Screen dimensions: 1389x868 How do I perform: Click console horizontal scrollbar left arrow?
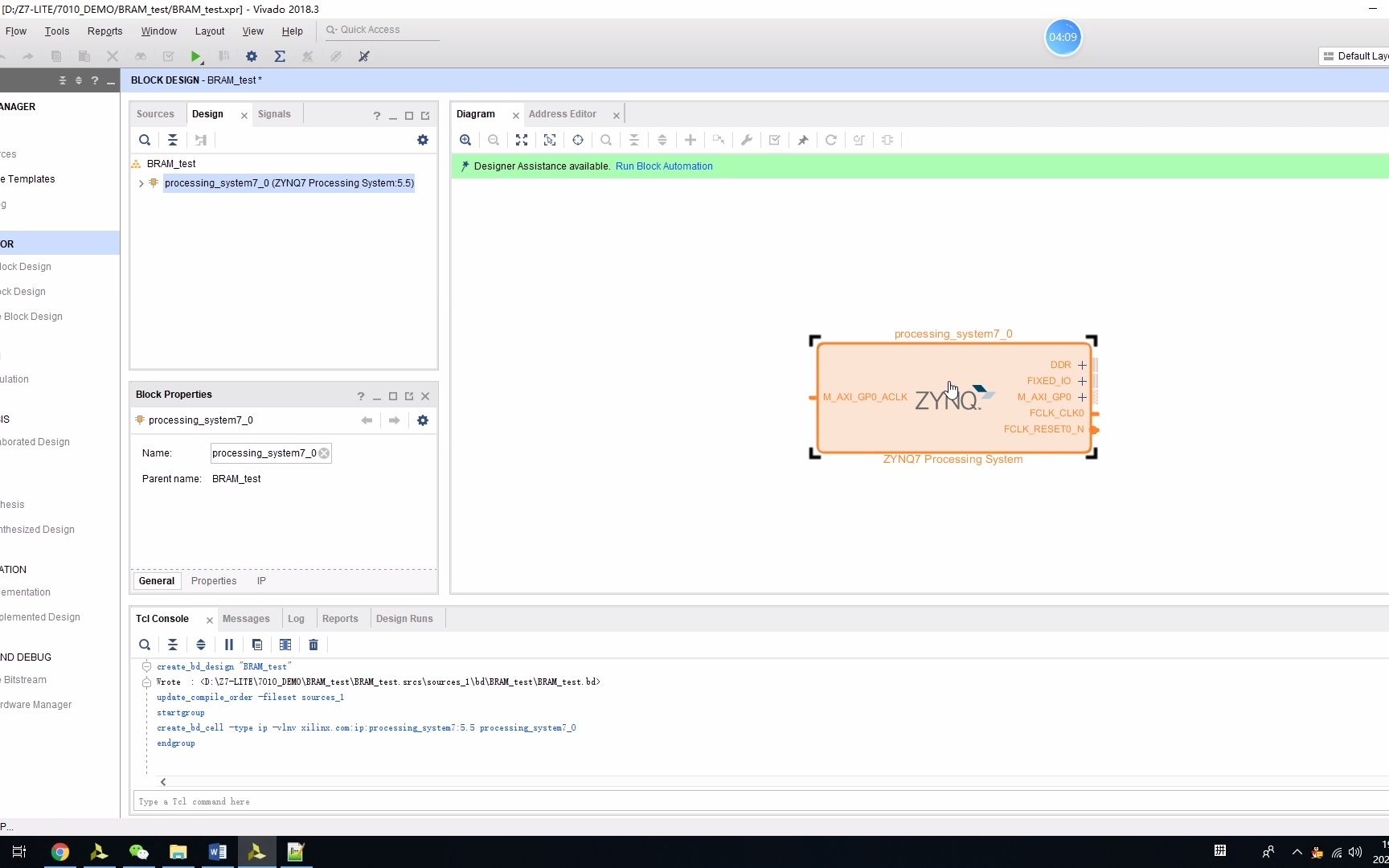coord(163,782)
